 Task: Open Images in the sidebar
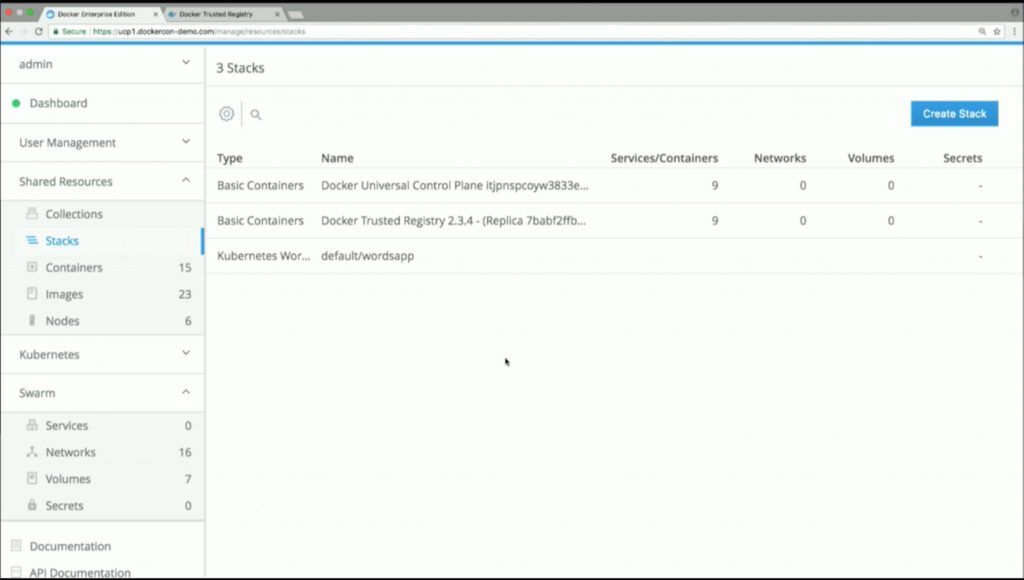click(64, 295)
